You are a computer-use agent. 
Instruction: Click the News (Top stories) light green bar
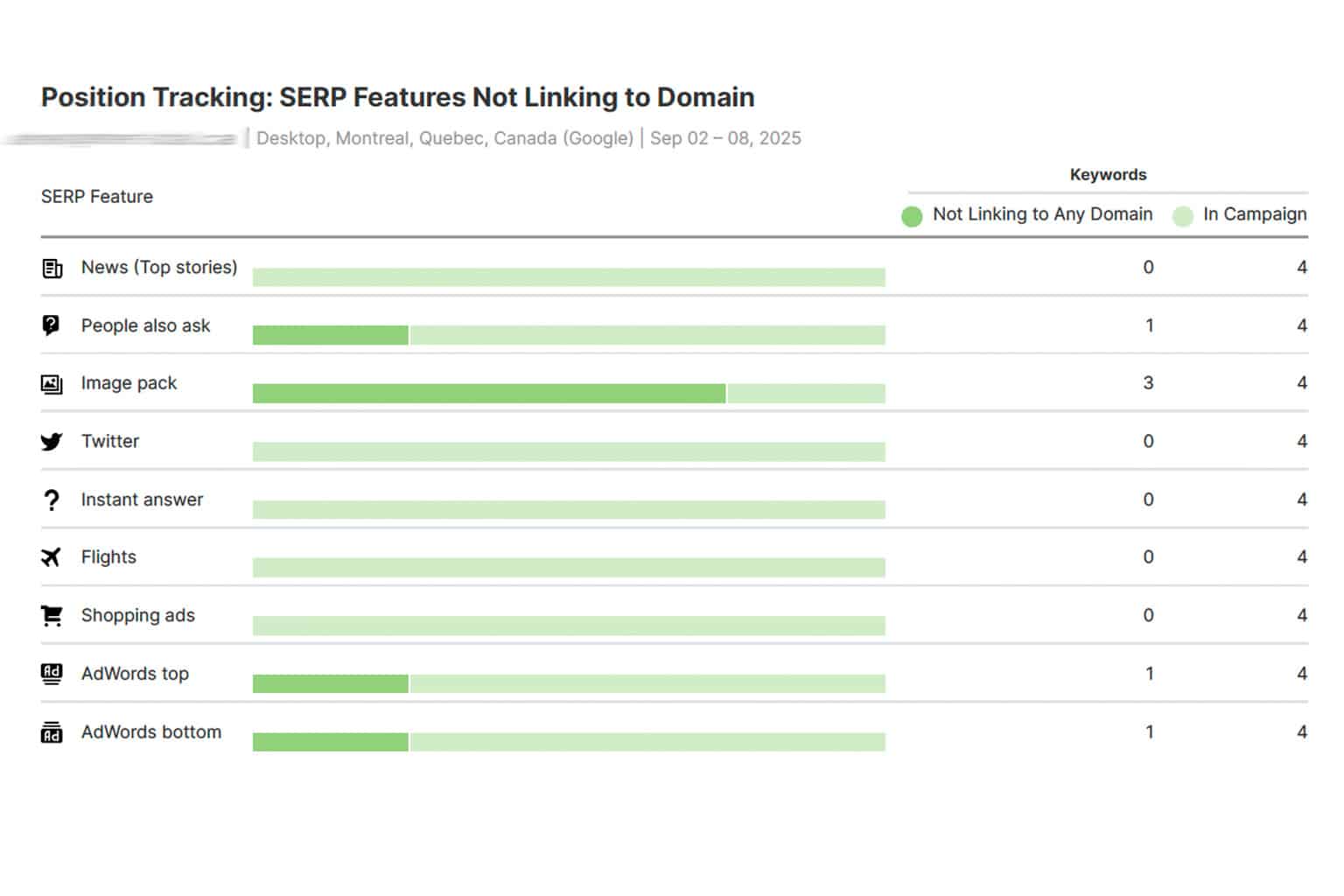pyautogui.click(x=569, y=277)
